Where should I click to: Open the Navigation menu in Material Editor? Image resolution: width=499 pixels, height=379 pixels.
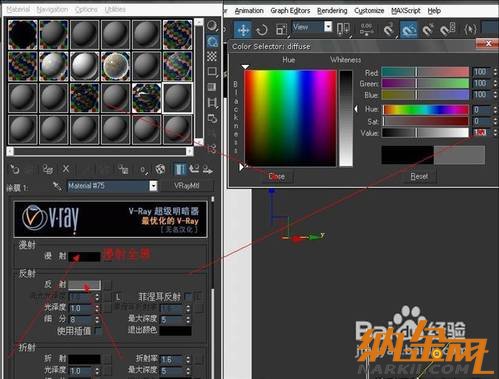point(52,9)
